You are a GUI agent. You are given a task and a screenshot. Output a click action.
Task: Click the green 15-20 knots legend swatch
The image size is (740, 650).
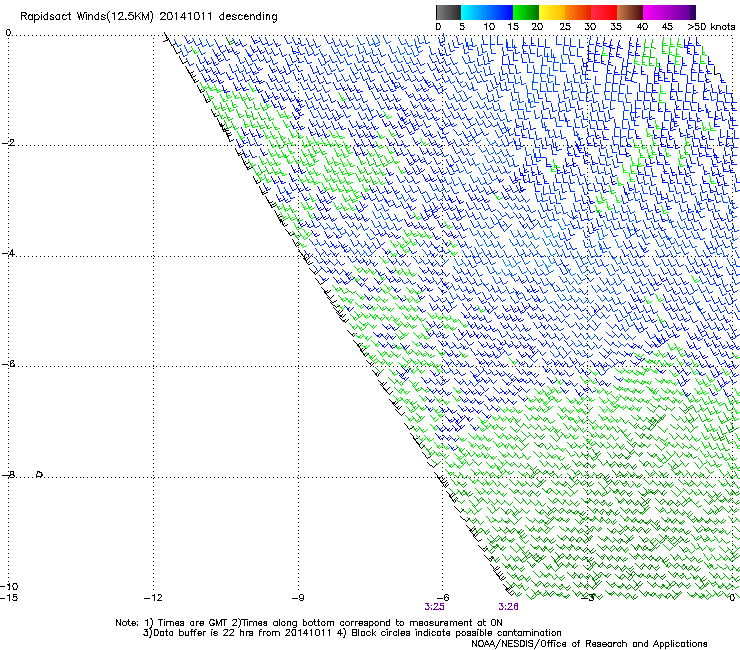pyautogui.click(x=526, y=12)
